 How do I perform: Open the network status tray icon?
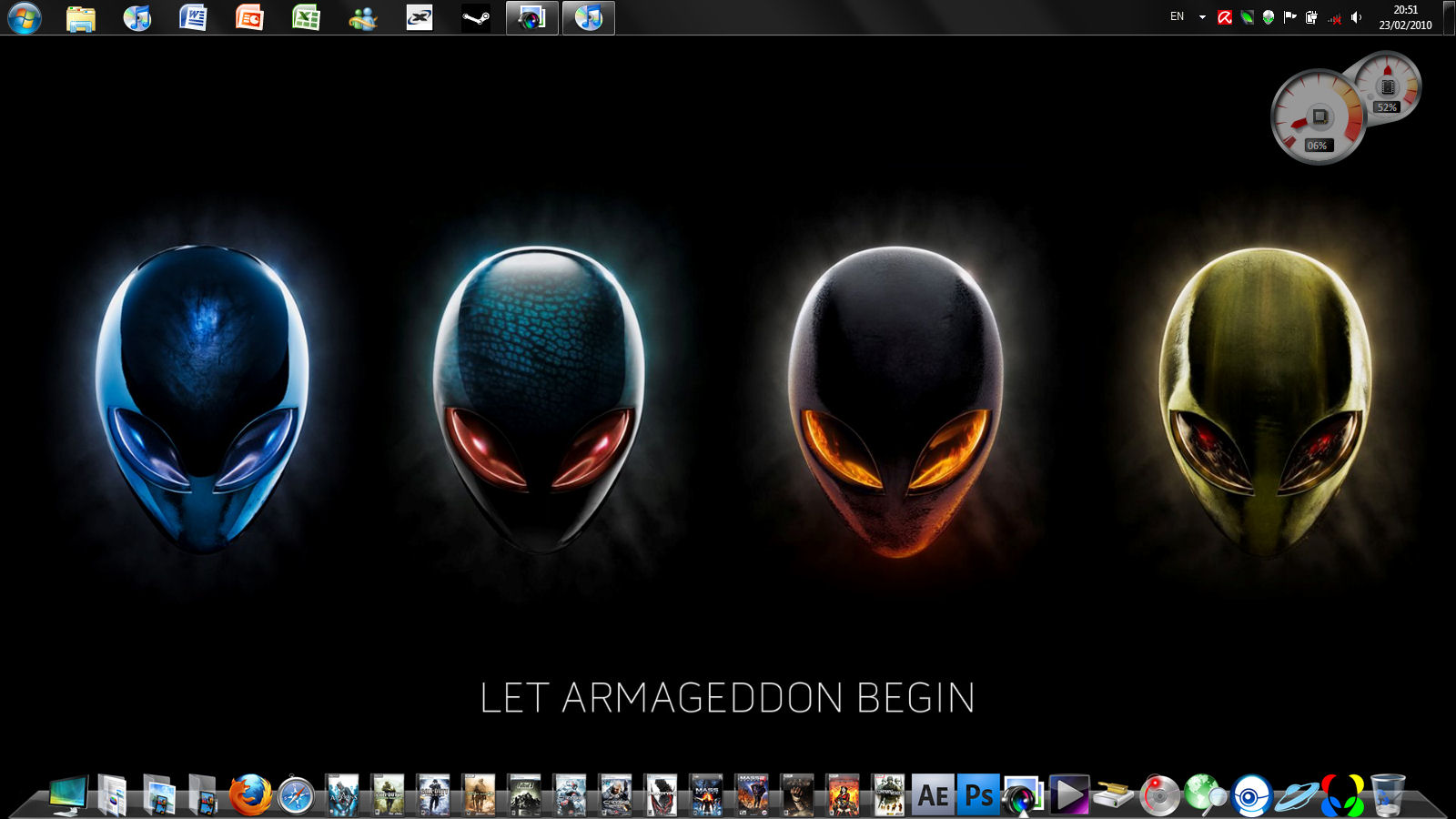[x=1335, y=18]
